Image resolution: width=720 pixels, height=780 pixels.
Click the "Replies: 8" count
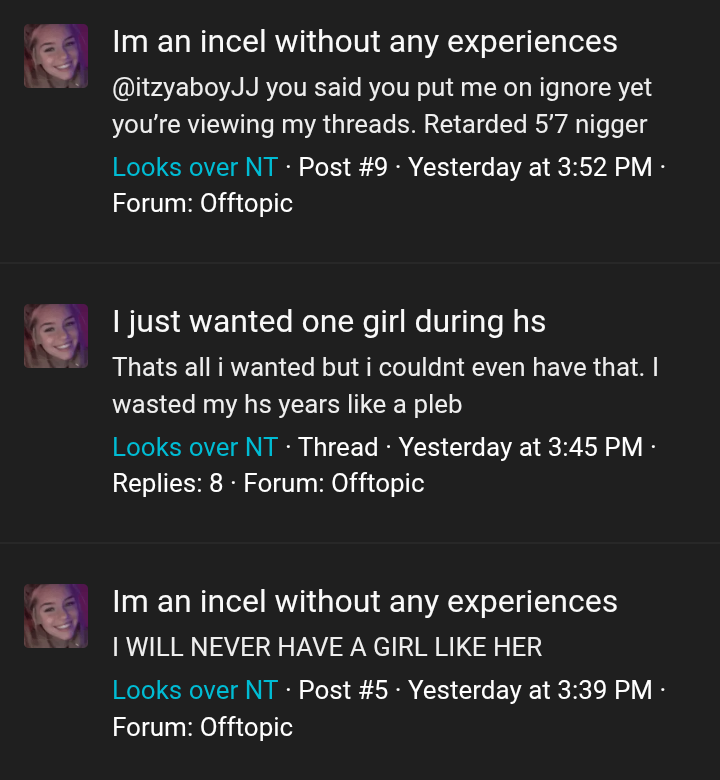[167, 483]
